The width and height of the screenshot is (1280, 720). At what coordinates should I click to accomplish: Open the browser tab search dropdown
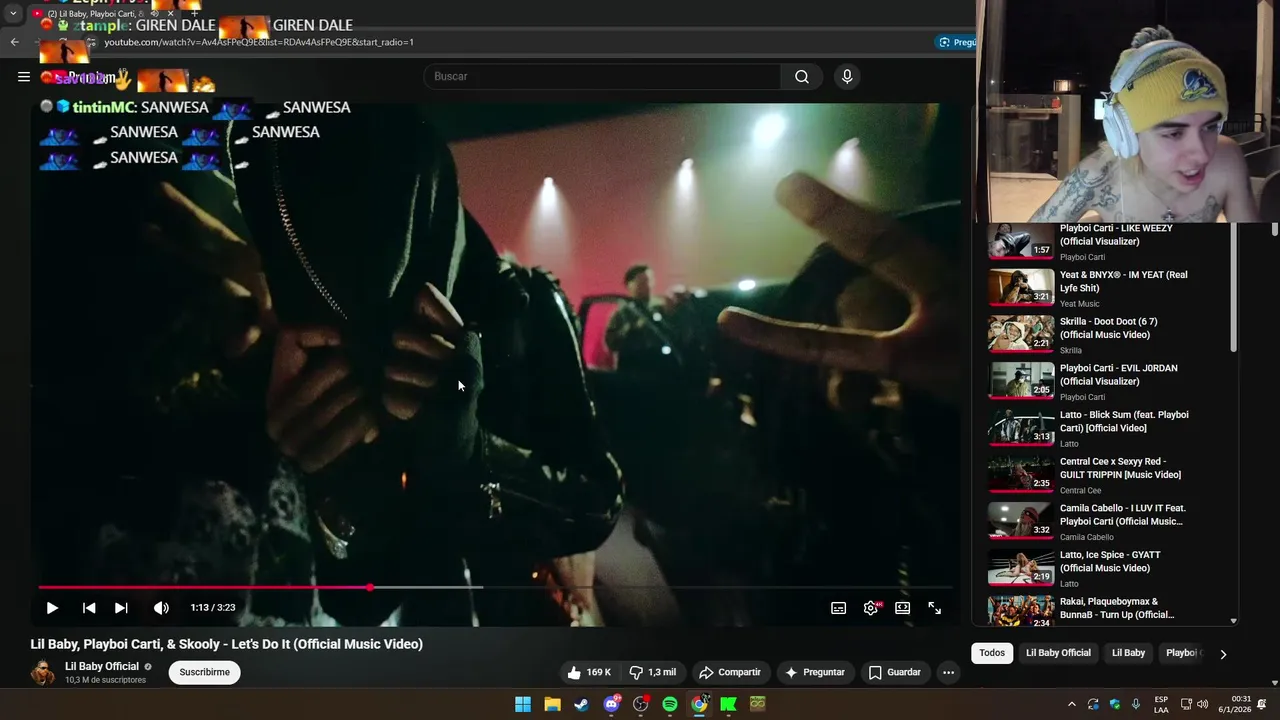(x=13, y=13)
